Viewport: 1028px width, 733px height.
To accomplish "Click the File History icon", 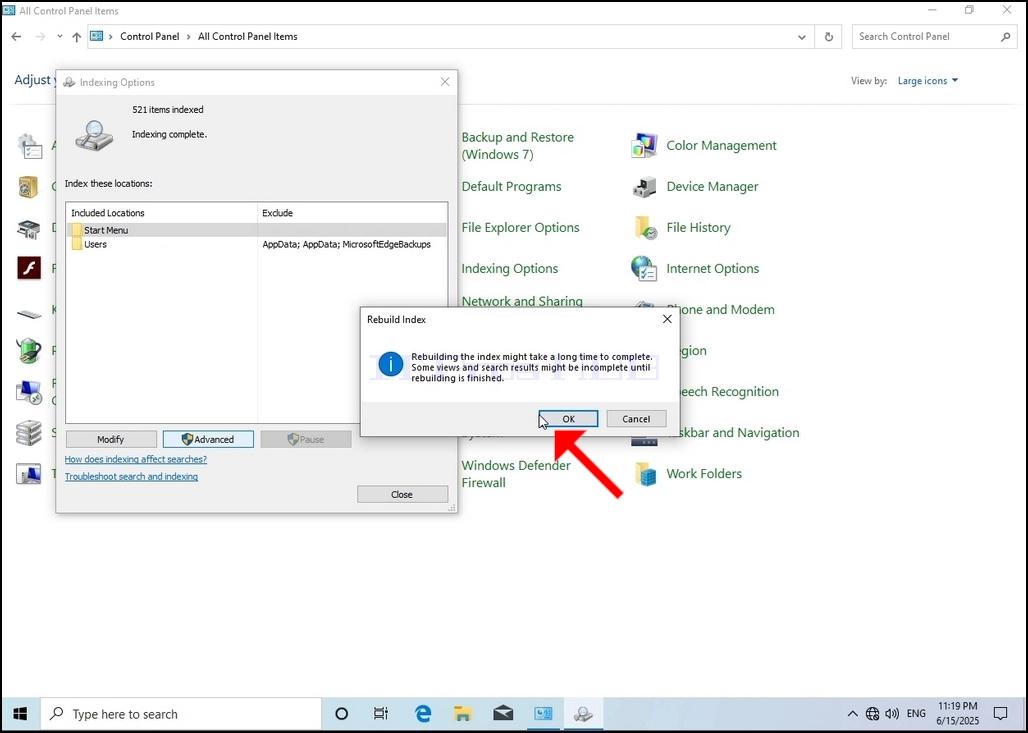I will point(645,228).
